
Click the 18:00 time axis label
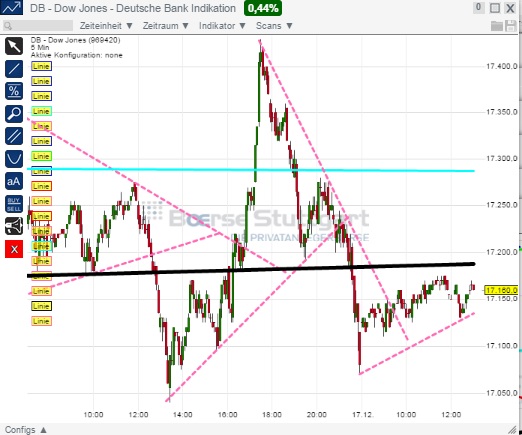click(x=272, y=415)
